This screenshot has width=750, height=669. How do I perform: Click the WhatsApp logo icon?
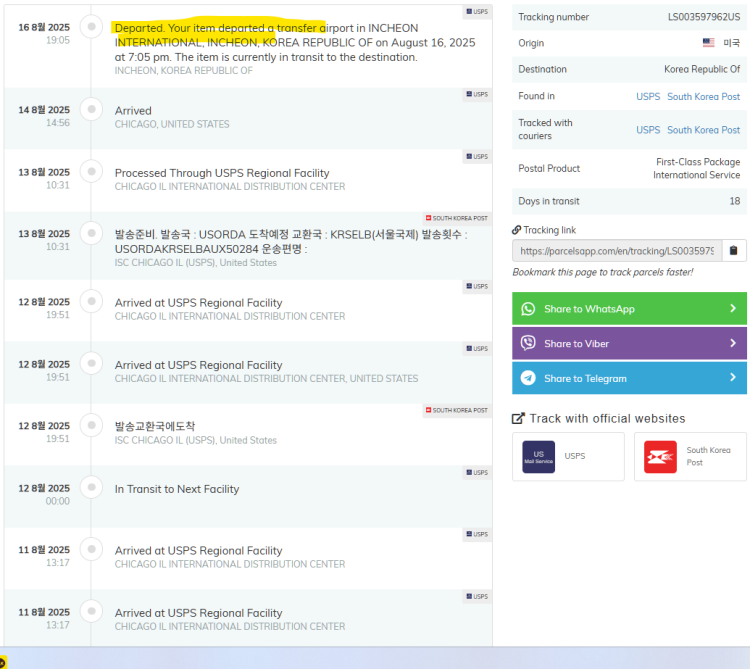(x=528, y=309)
